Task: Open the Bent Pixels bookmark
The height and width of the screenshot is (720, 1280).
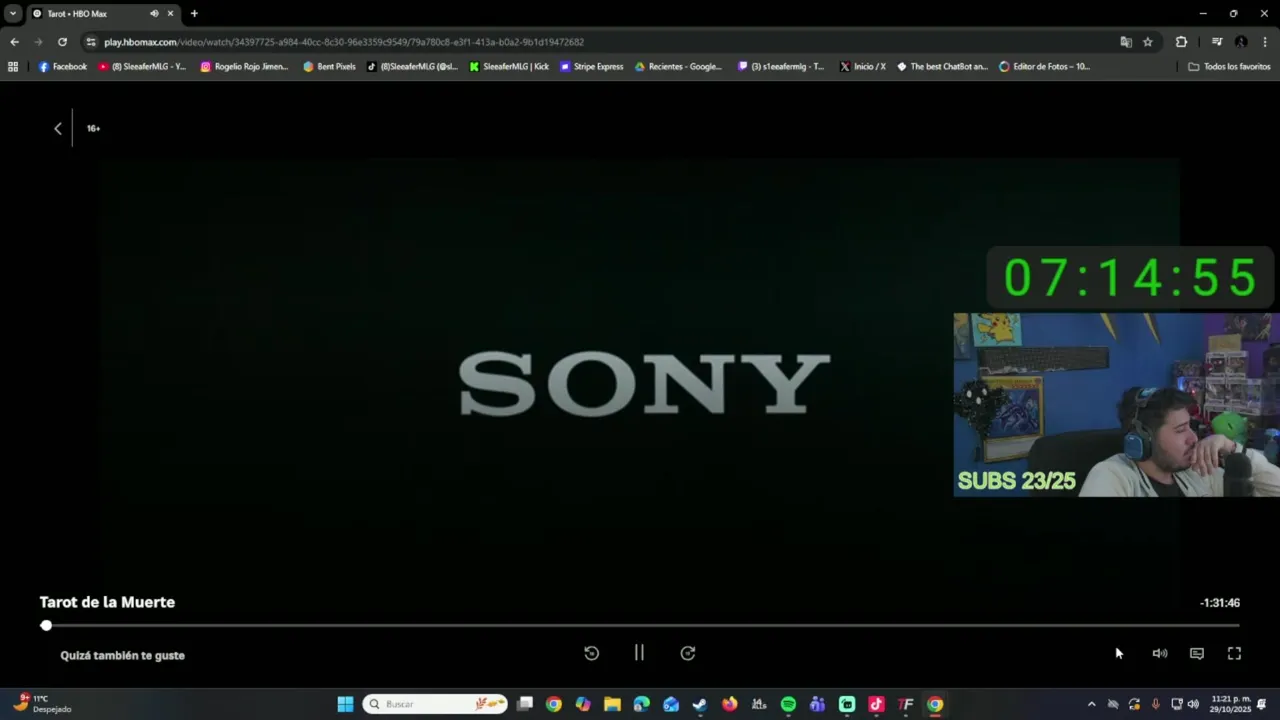Action: point(329,67)
